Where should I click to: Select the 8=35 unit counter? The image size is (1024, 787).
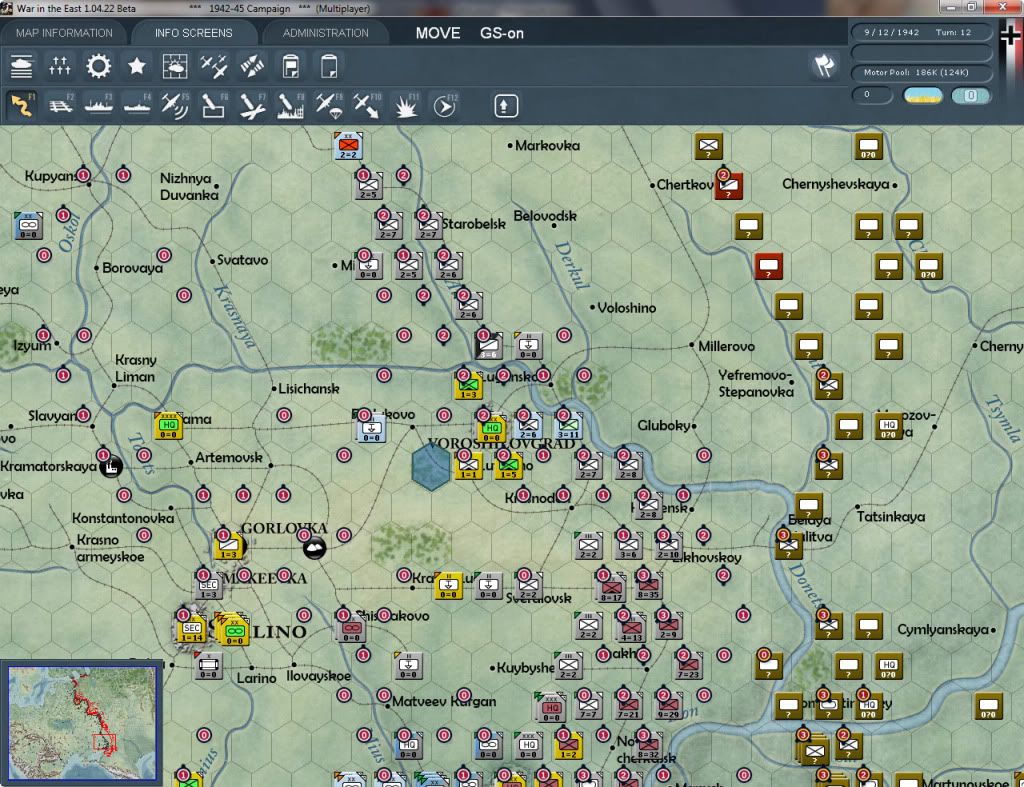648,586
